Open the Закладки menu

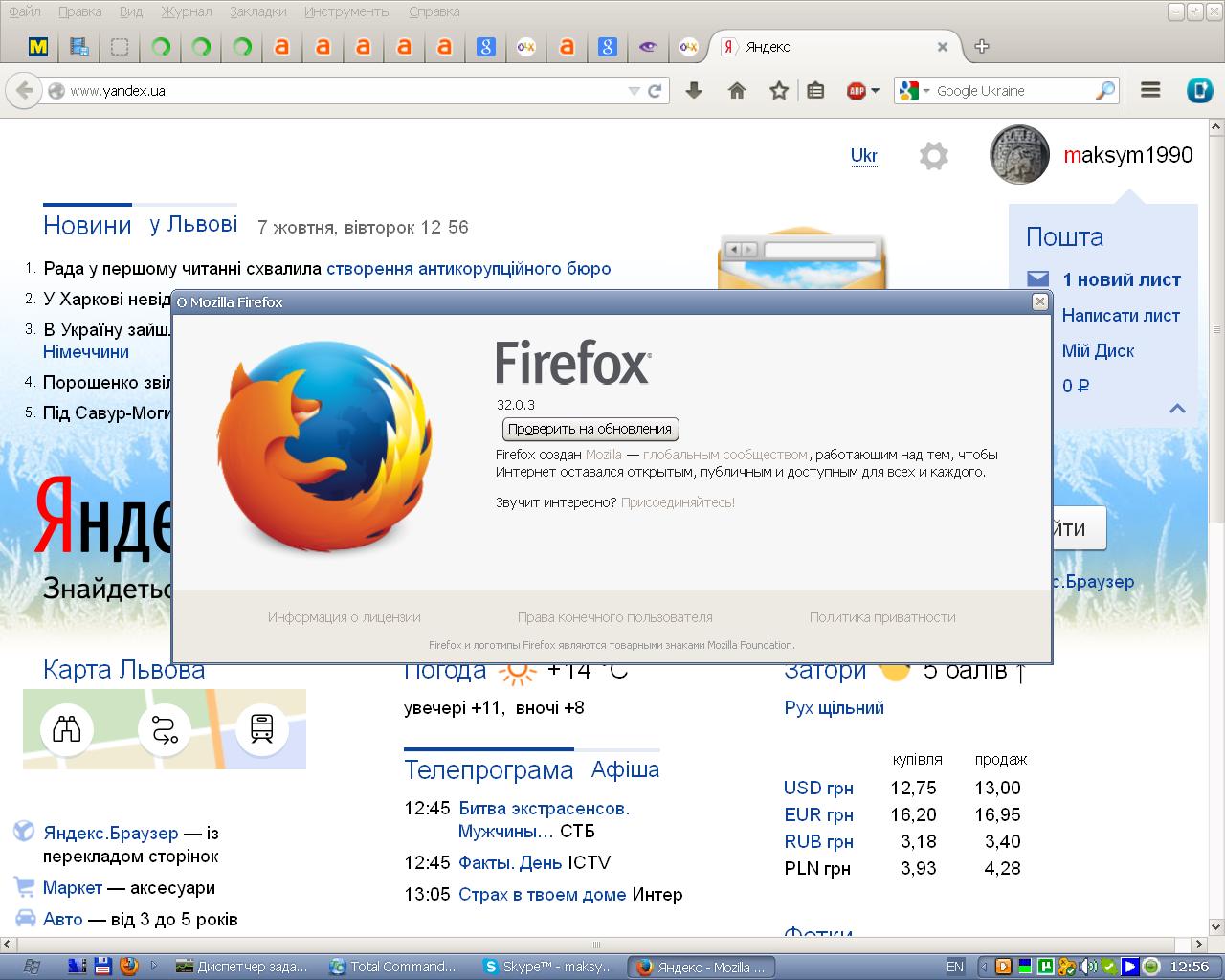[x=258, y=11]
